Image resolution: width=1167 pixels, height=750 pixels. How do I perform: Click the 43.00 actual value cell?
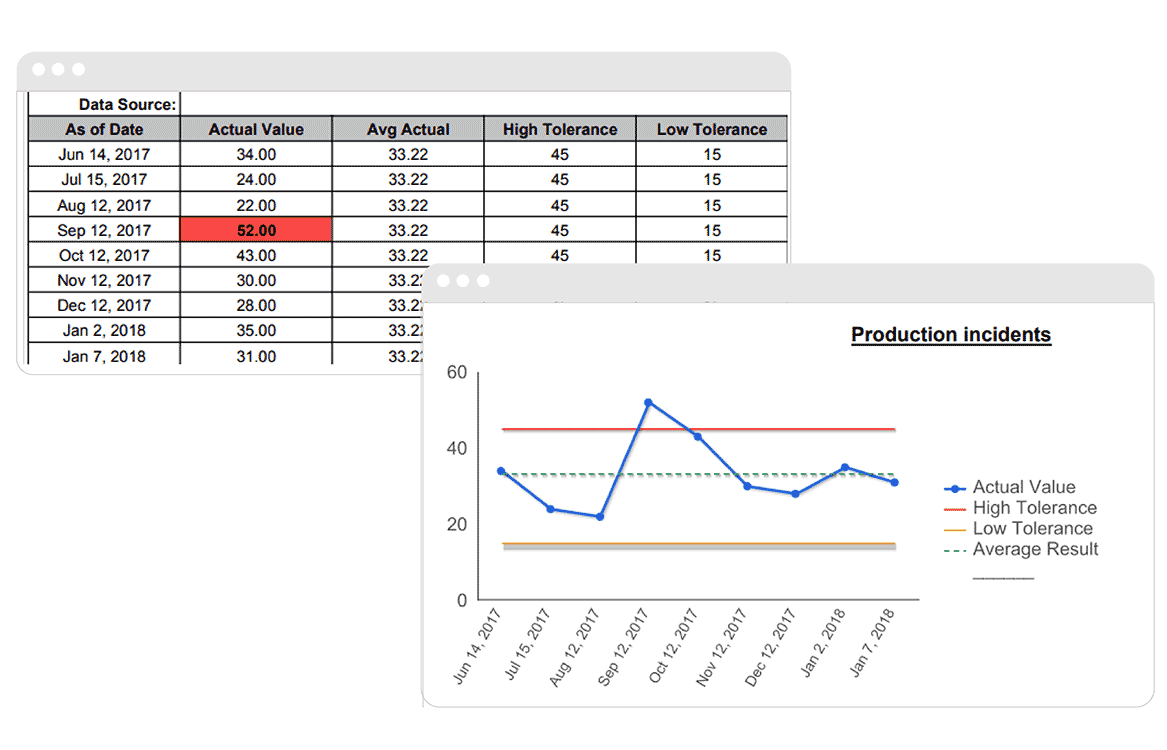click(x=256, y=255)
